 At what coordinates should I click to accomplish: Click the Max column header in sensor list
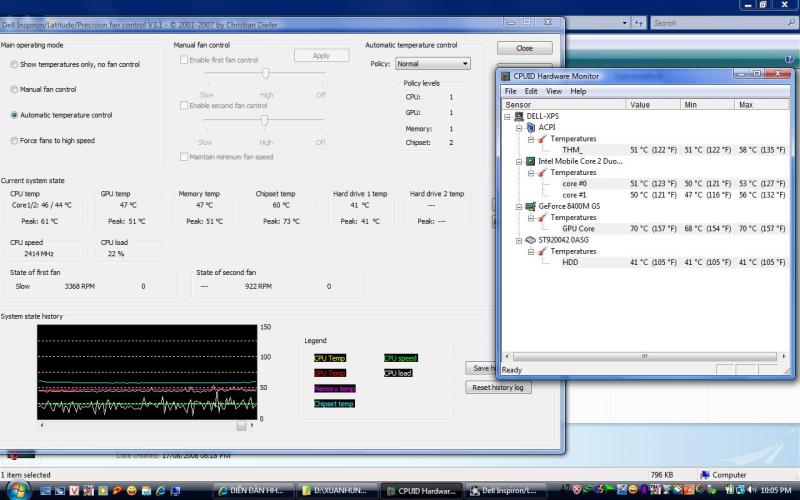click(x=745, y=104)
